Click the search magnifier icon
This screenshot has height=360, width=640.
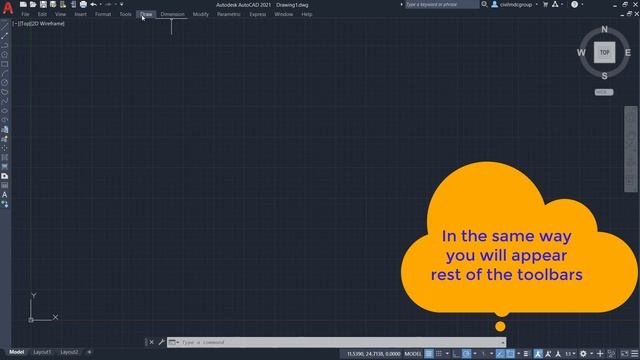[484, 4]
